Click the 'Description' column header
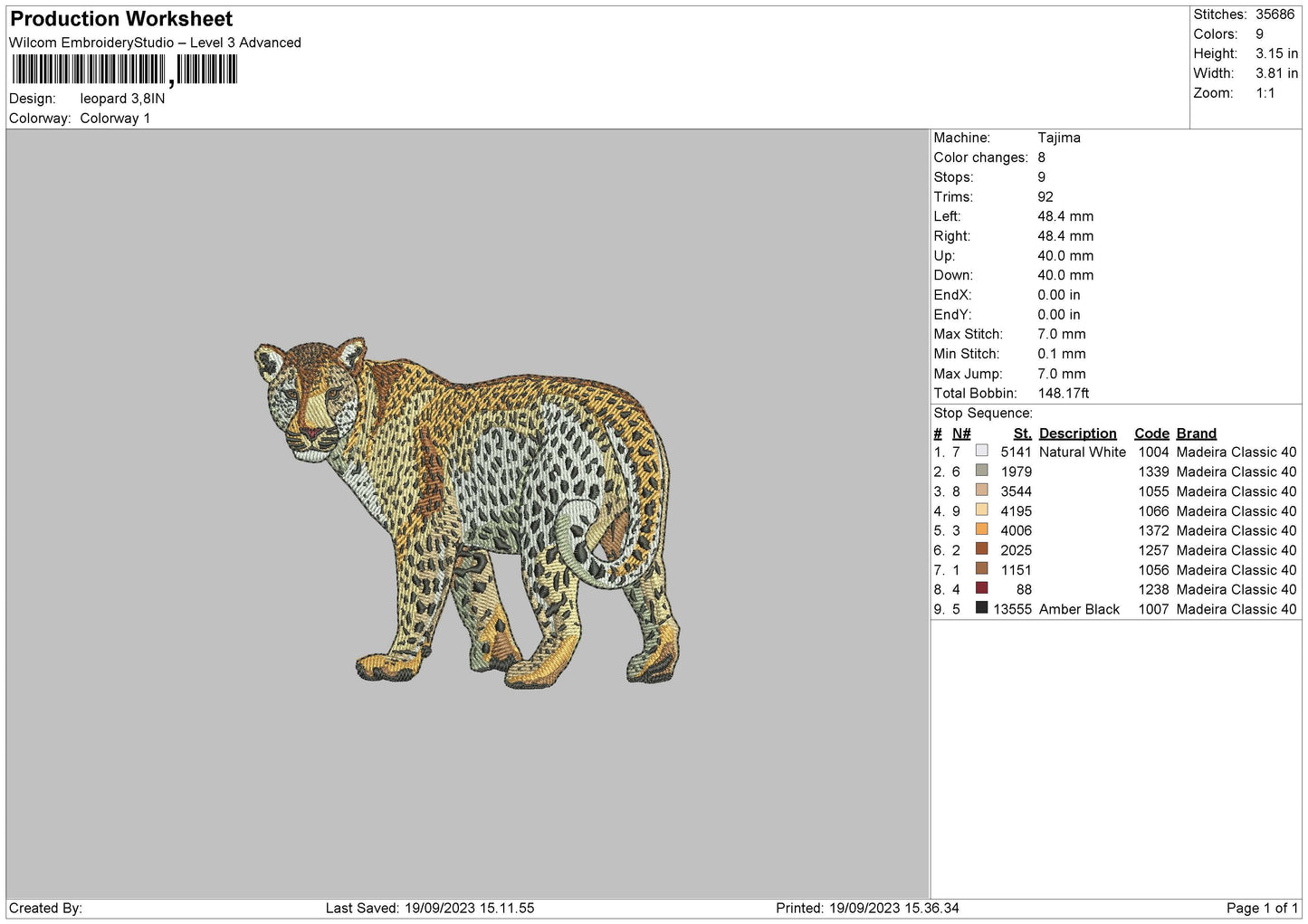1308x924 pixels. 1078,433
